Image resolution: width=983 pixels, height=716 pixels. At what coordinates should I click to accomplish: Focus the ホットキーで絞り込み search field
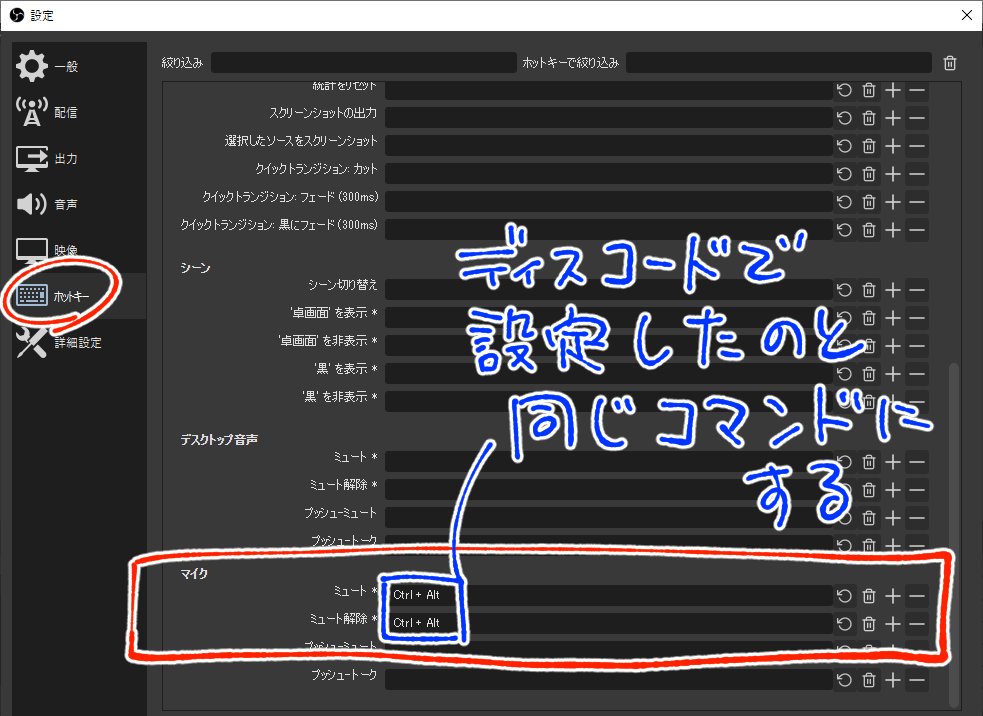pyautogui.click(x=778, y=62)
